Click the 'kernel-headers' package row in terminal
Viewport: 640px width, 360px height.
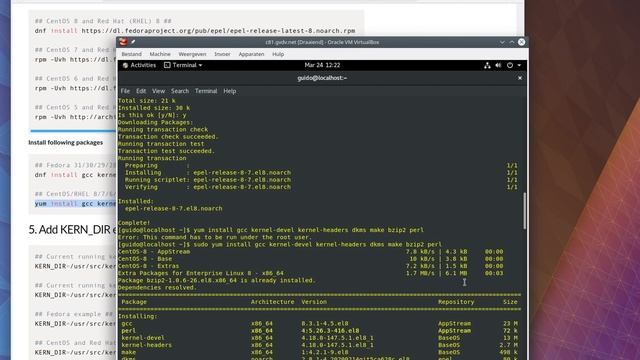tap(319, 345)
